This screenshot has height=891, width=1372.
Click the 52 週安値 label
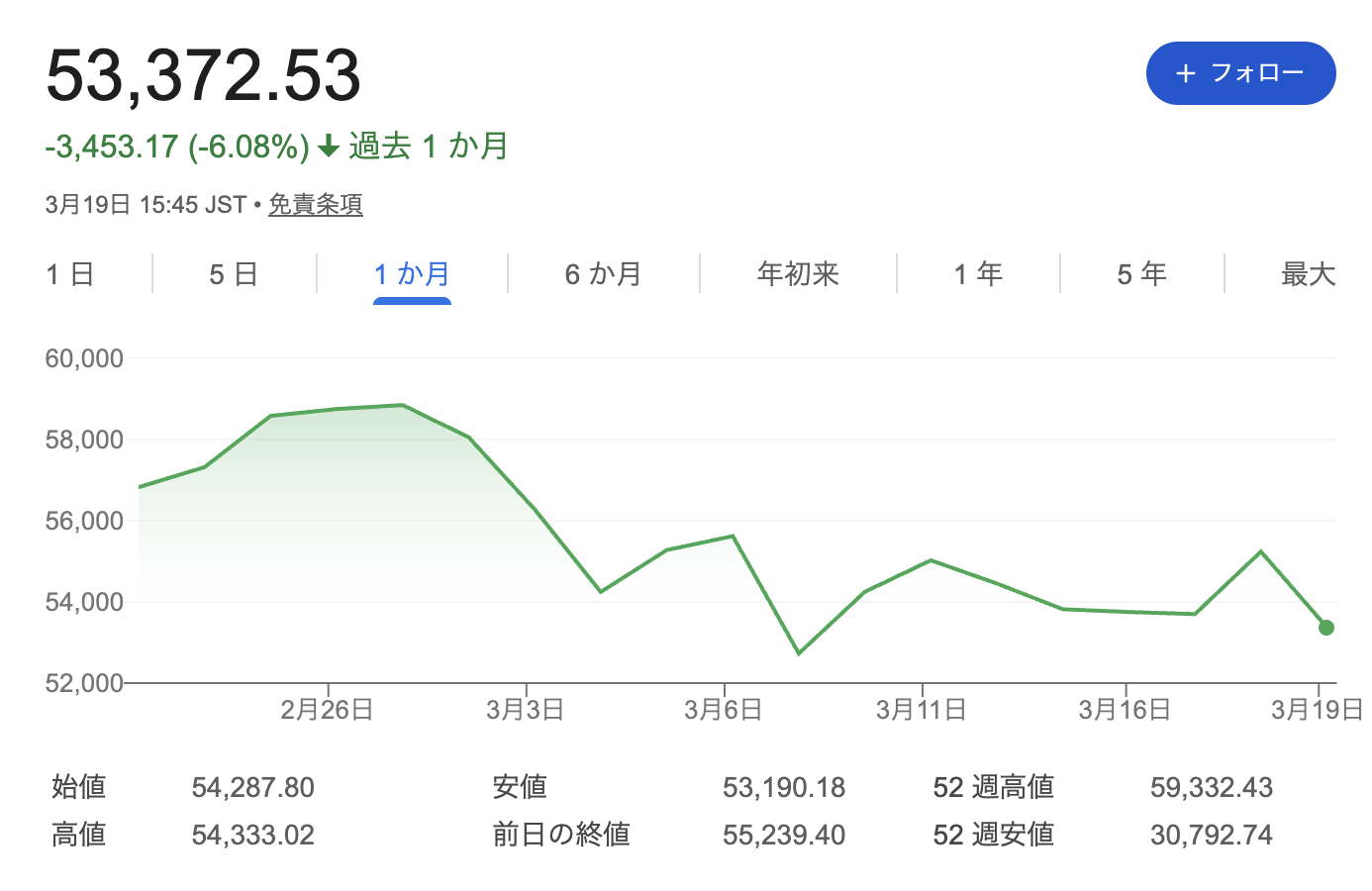pos(994,835)
